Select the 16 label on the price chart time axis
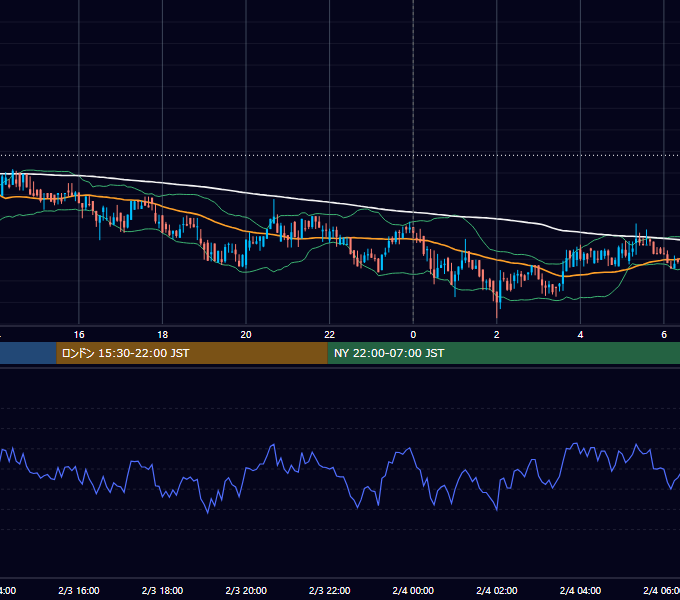 point(79,335)
